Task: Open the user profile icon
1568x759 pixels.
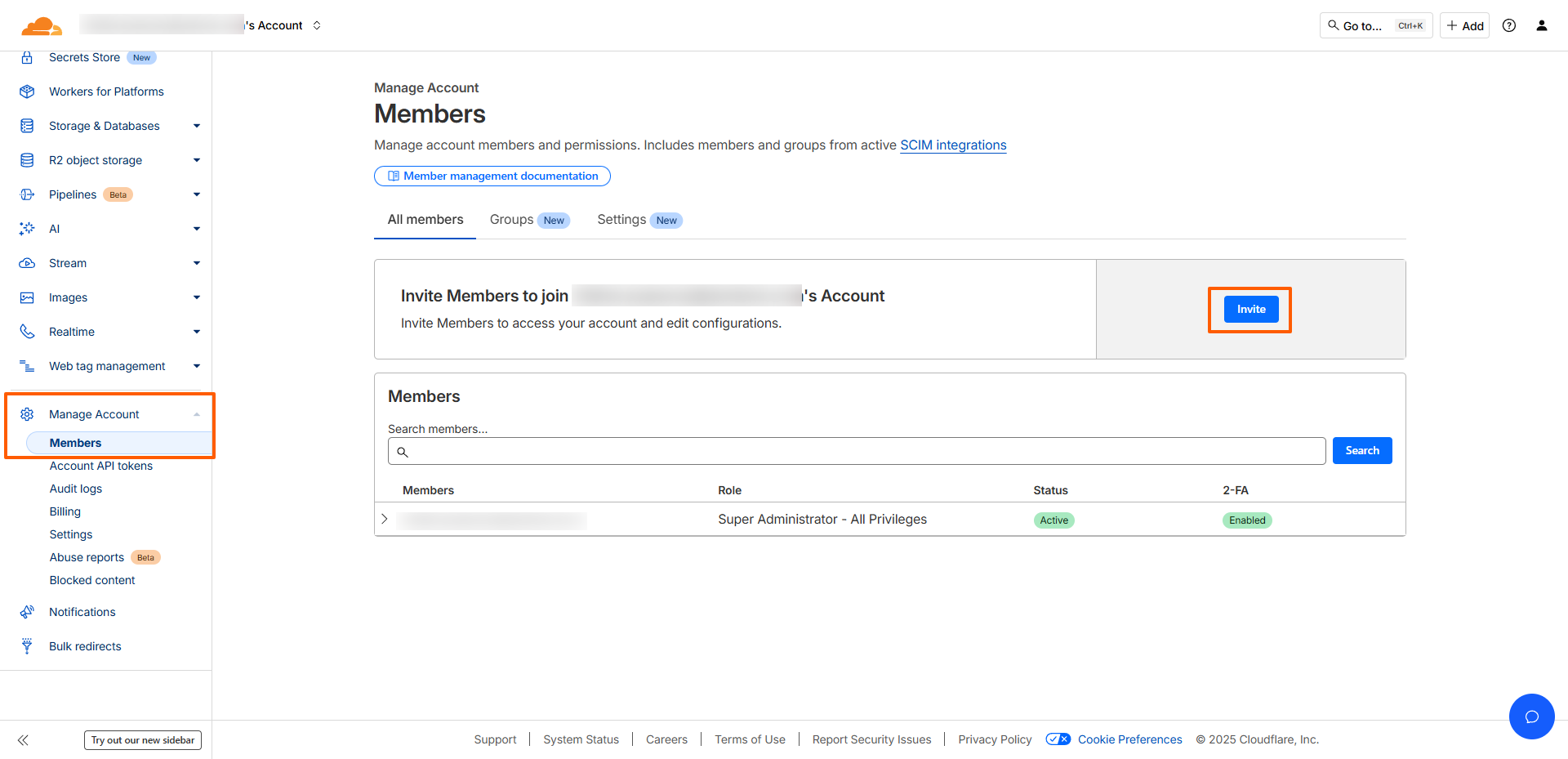Action: click(1542, 25)
